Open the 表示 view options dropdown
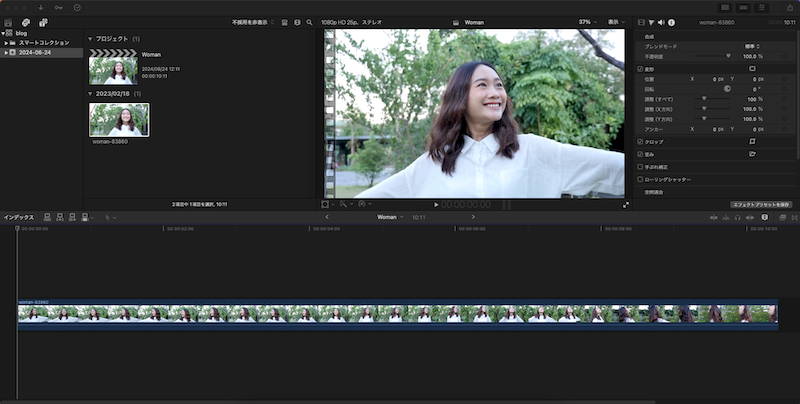 point(616,22)
